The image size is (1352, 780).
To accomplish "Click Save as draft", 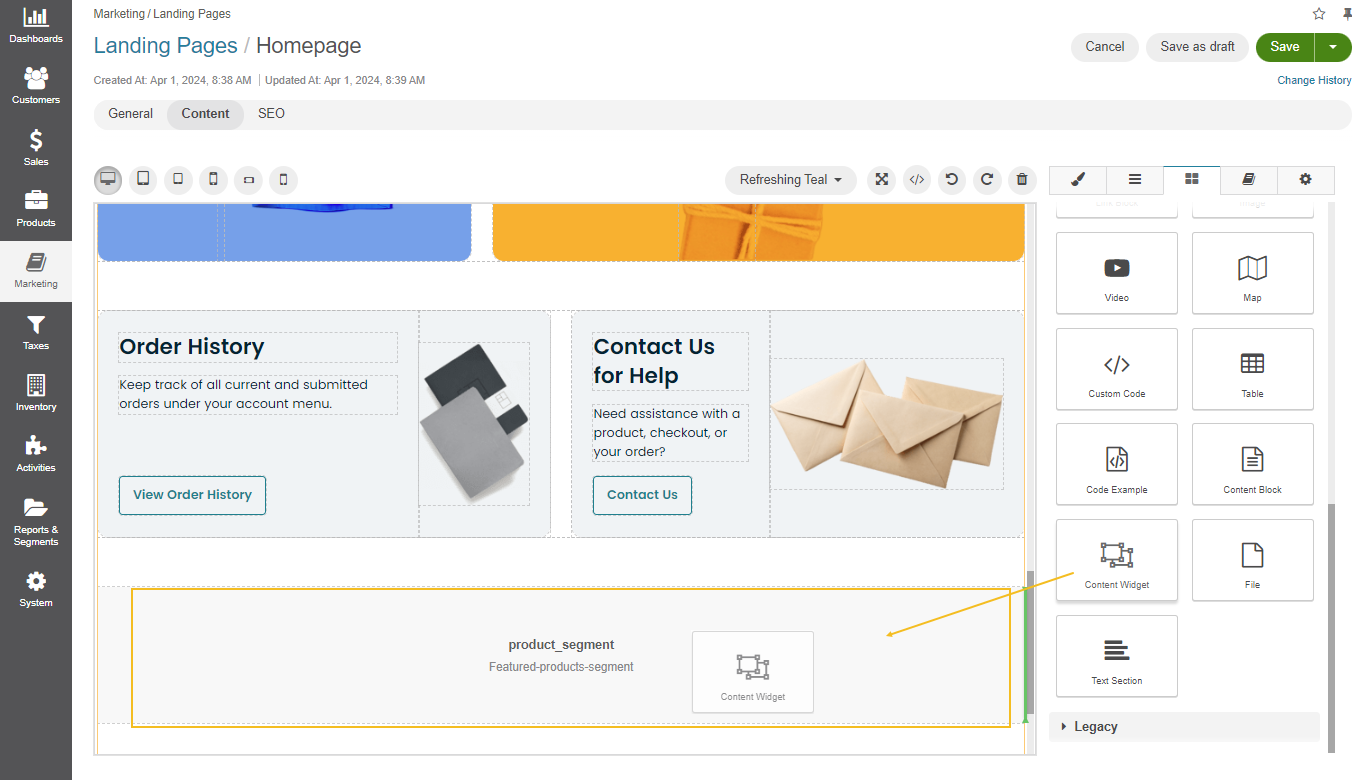I will click(x=1198, y=47).
